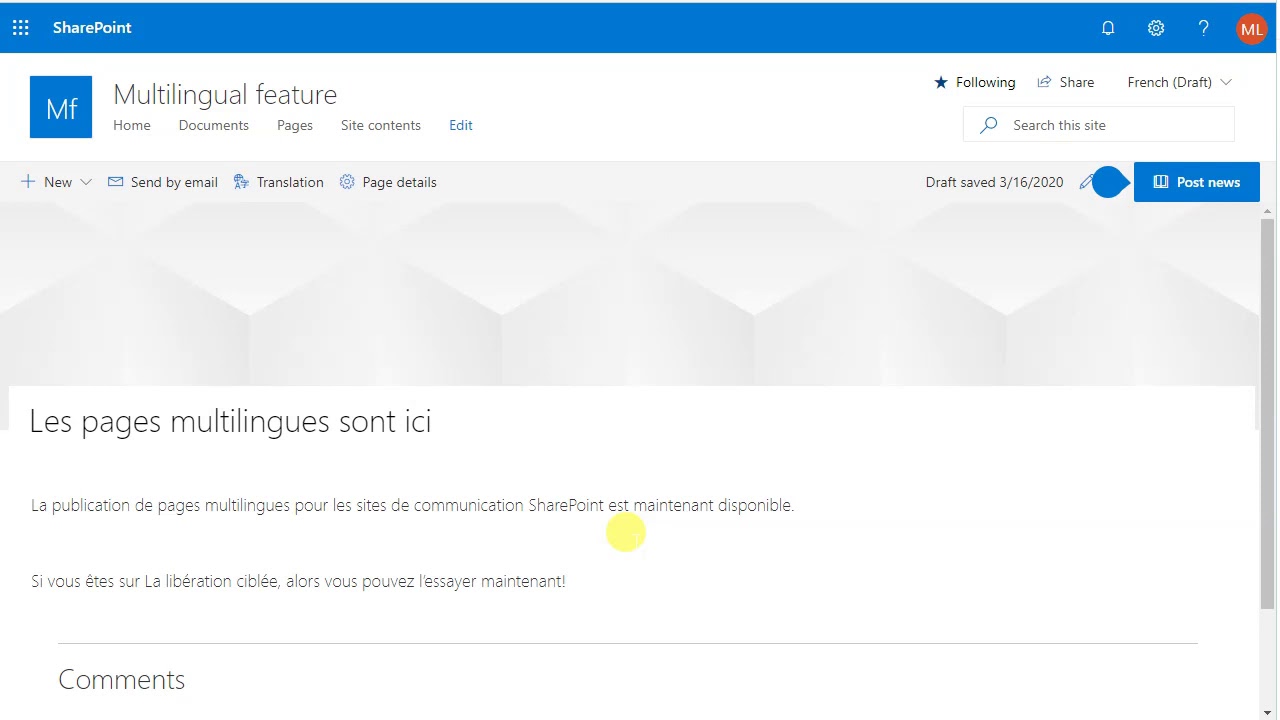This screenshot has height=720, width=1280.
Task: Click the Edit navigation link
Action: 461,125
